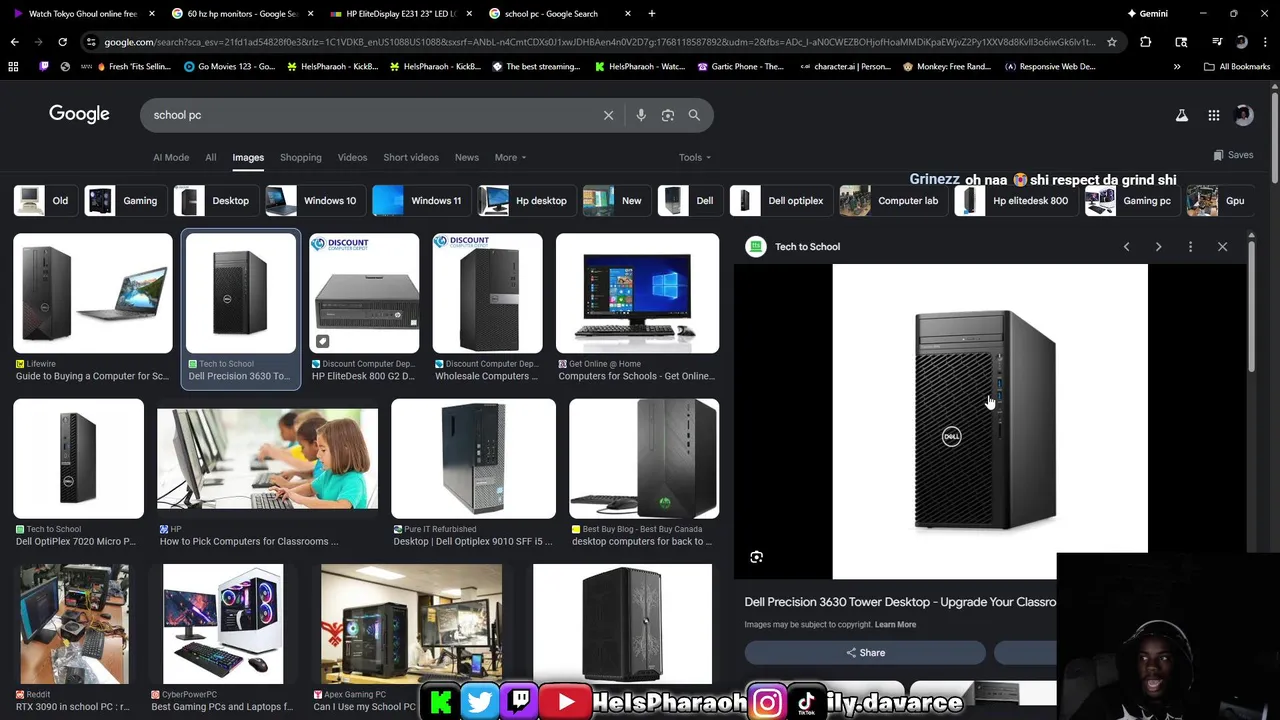This screenshot has height=720, width=1280.
Task: Clear the search box with the X icon
Action: [x=608, y=115]
